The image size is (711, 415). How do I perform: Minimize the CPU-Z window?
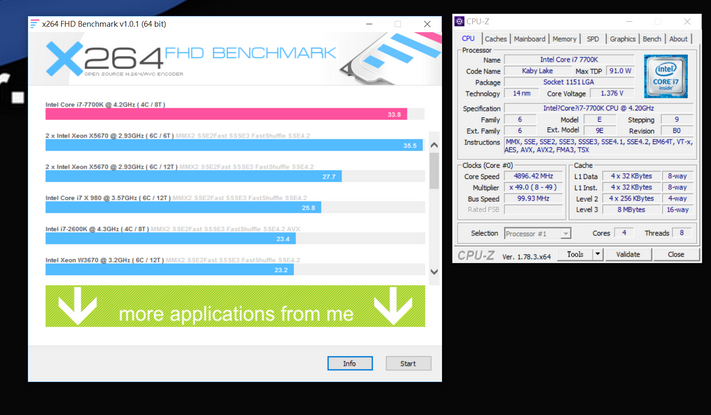coord(629,21)
